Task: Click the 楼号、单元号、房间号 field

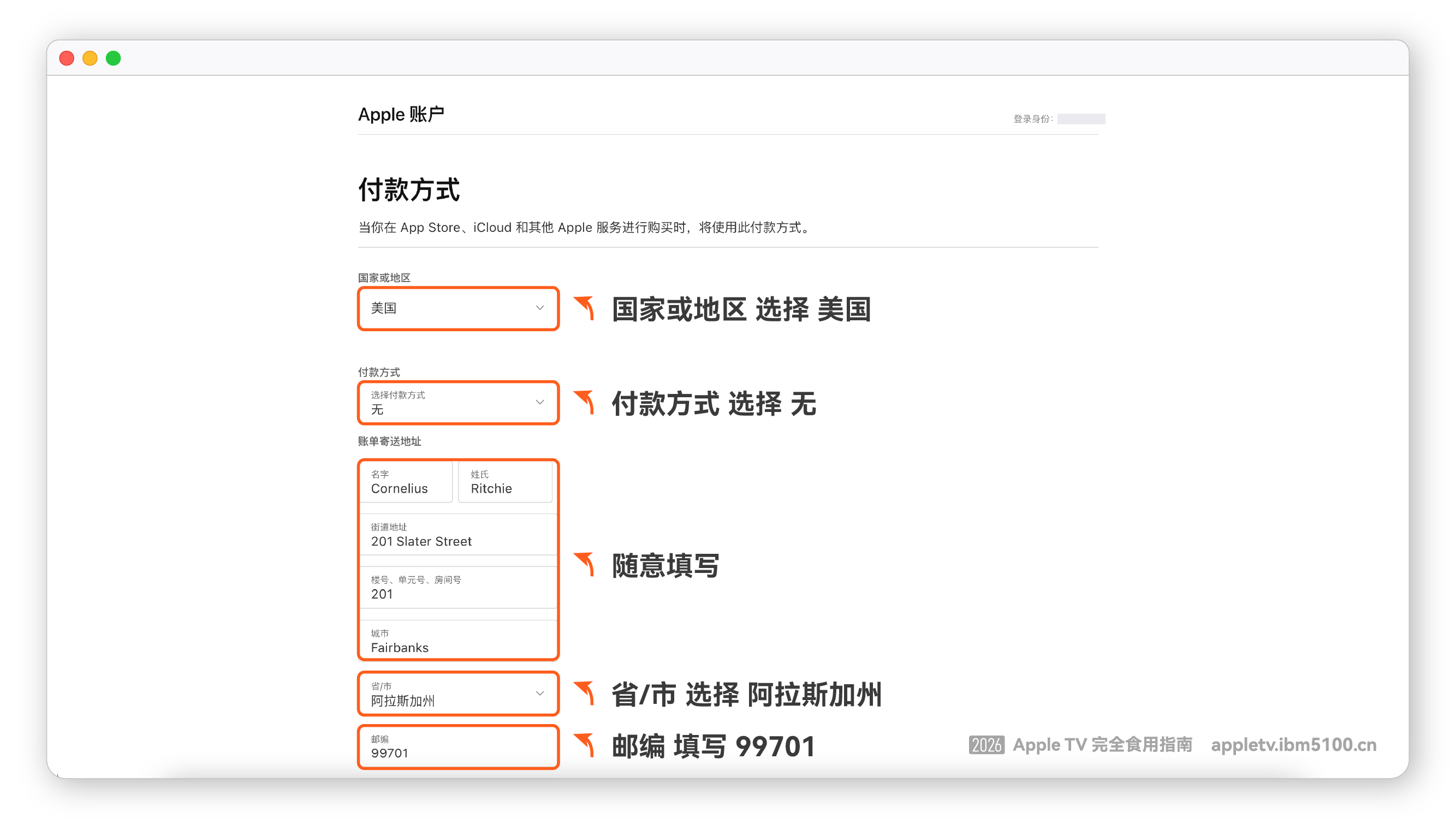Action: tap(458, 588)
